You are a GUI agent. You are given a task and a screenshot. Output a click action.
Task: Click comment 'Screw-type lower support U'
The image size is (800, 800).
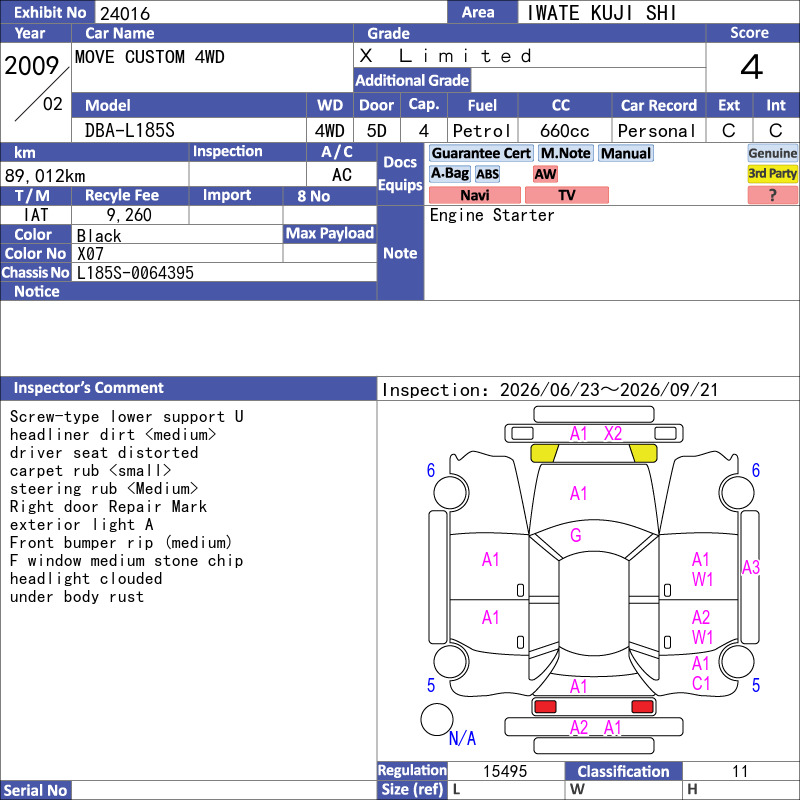126,416
